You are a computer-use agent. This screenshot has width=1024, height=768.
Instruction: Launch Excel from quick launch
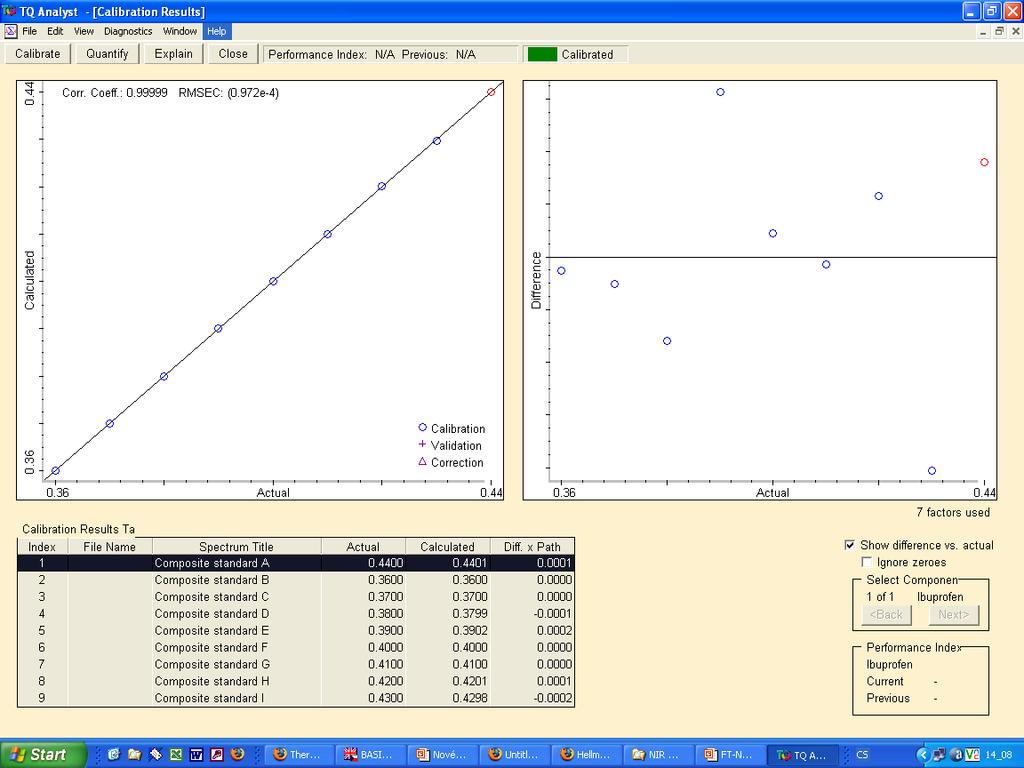point(176,754)
